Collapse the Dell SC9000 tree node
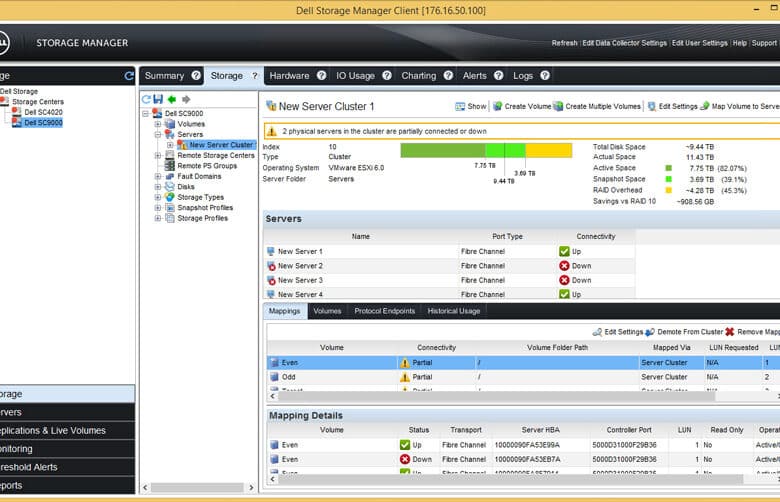Viewport: 780px width, 502px height. [146, 113]
